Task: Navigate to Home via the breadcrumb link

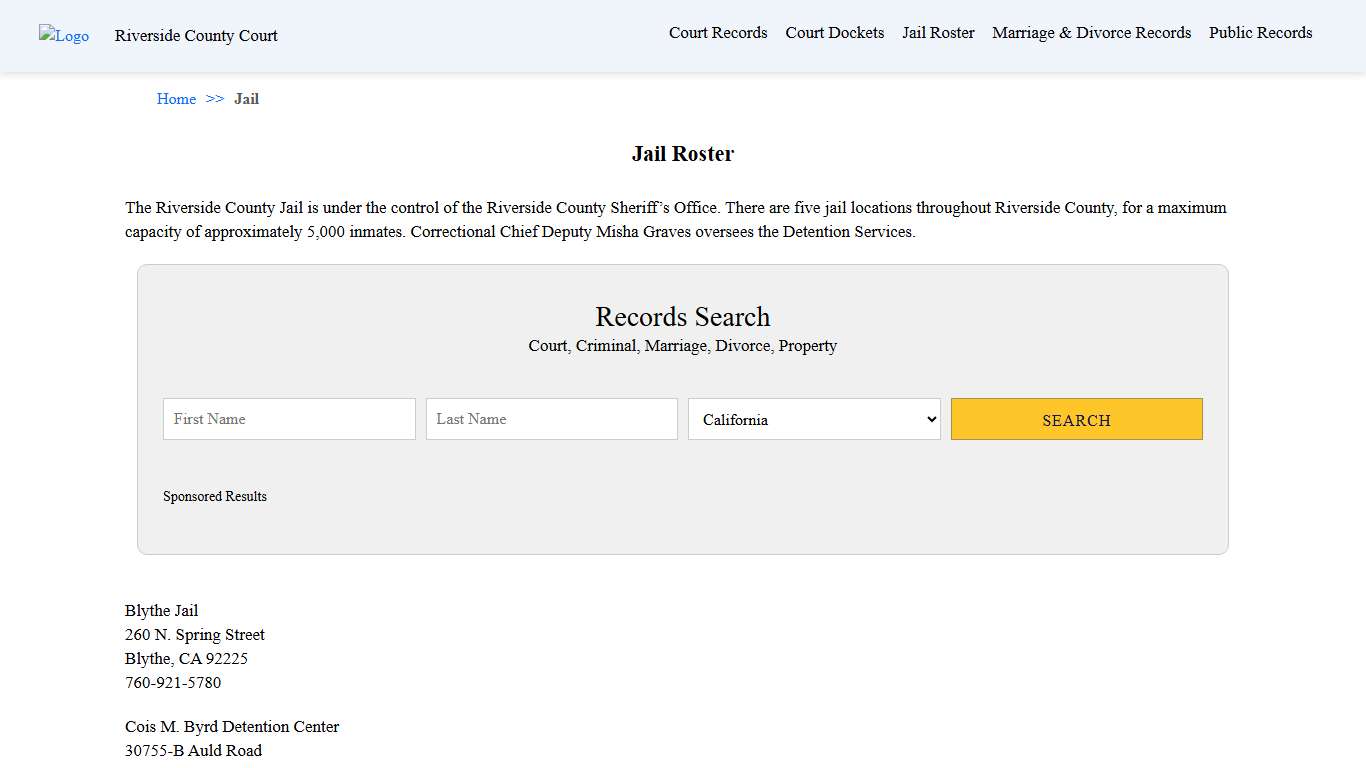Action: pyautogui.click(x=176, y=98)
